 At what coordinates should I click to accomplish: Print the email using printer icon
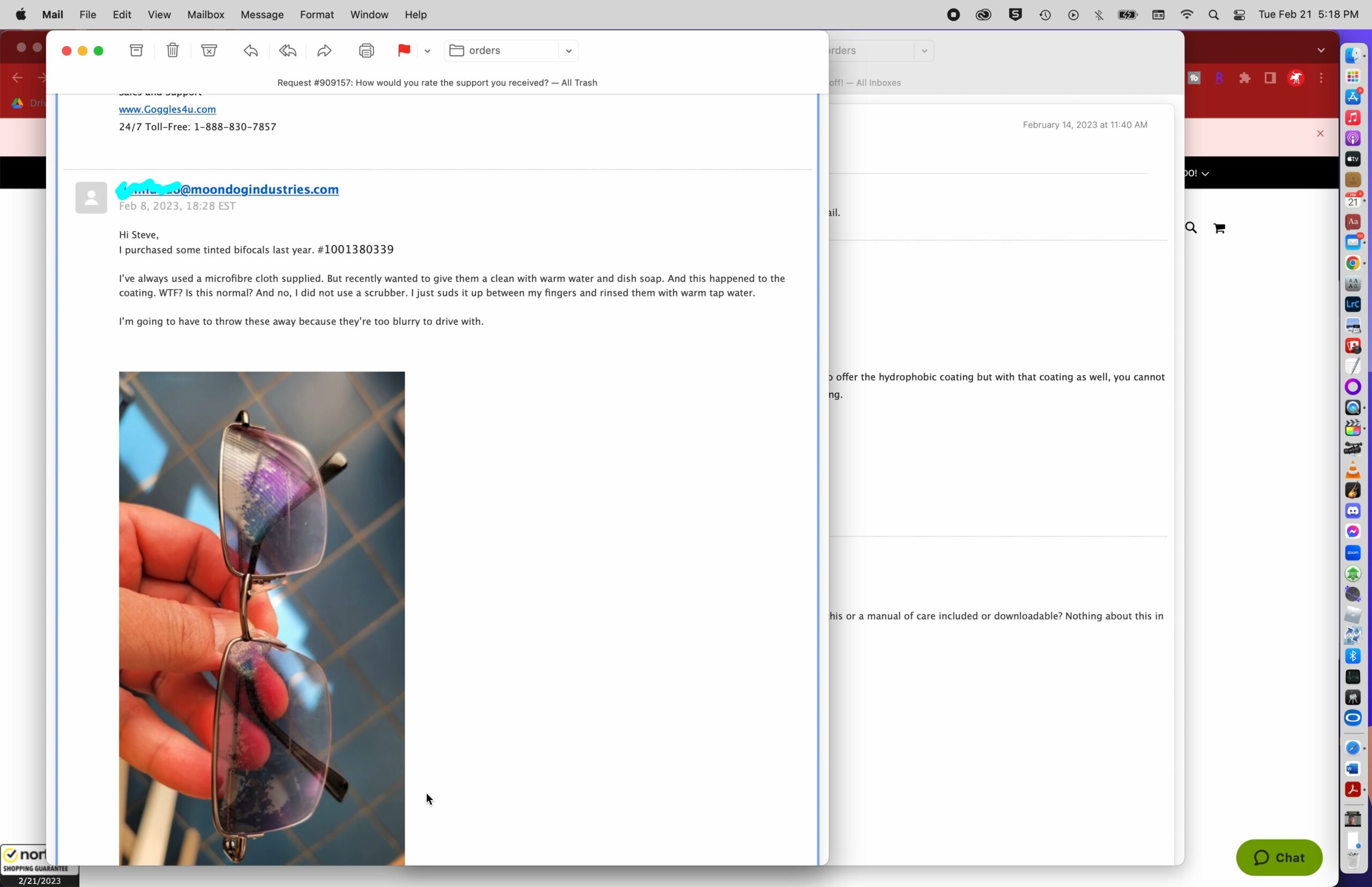[367, 51]
